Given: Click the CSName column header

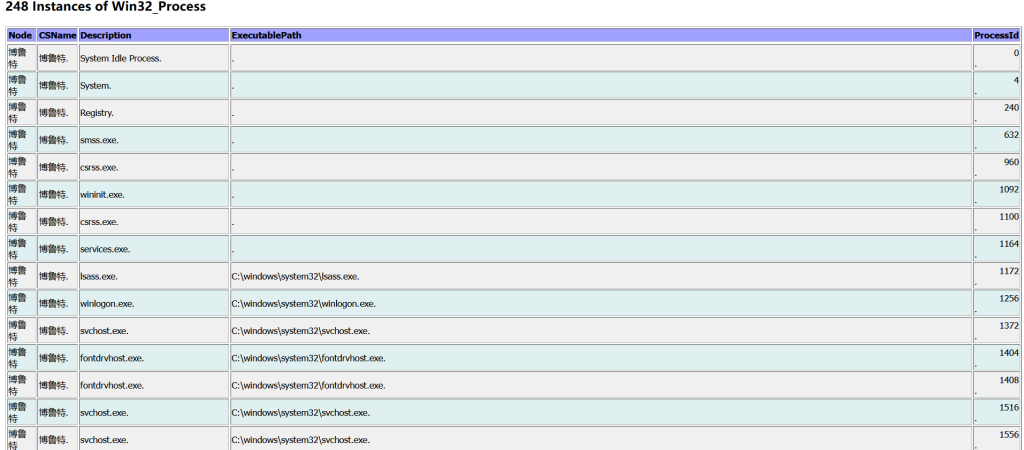Looking at the screenshot, I should (x=57, y=35).
